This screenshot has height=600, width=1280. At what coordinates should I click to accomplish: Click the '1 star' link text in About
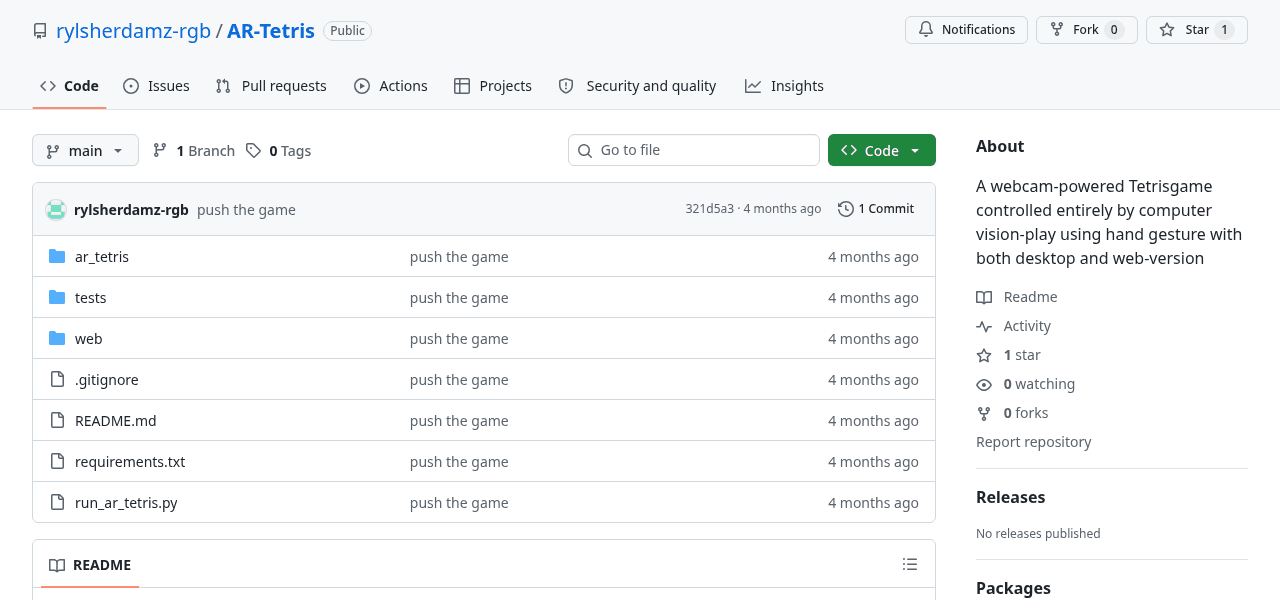1022,355
